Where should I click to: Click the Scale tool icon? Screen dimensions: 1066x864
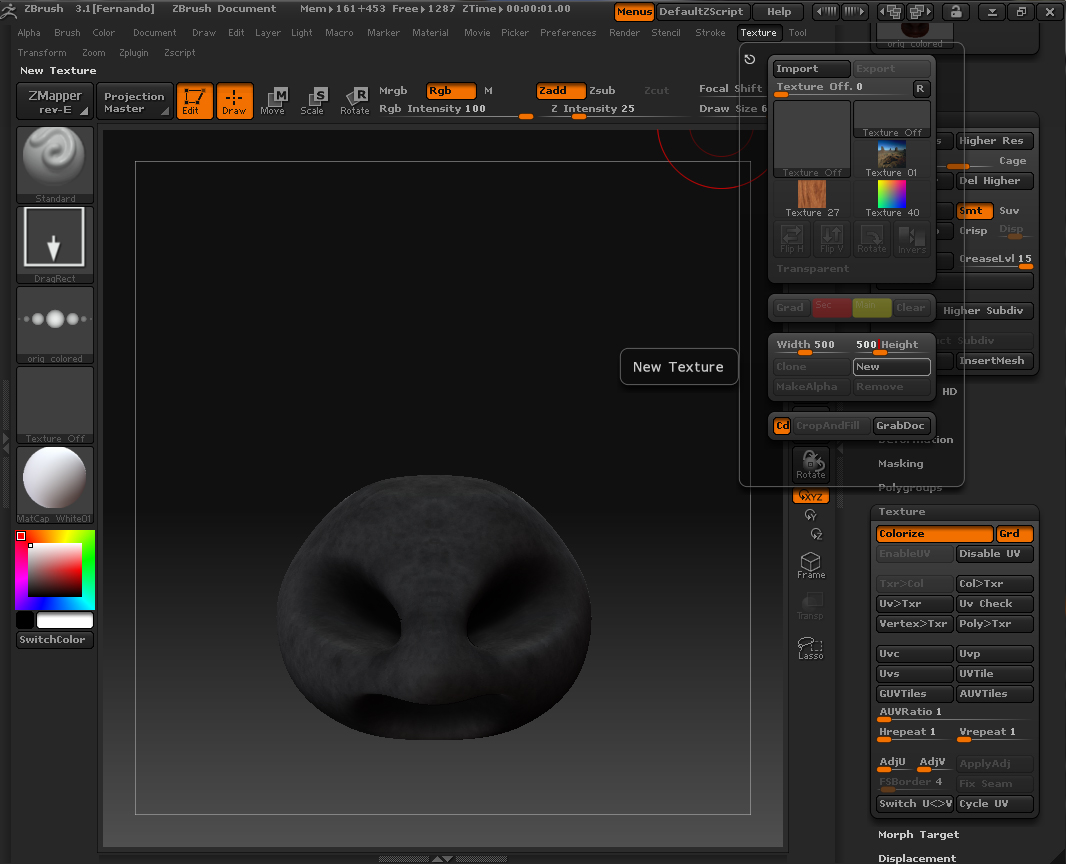tap(313, 101)
